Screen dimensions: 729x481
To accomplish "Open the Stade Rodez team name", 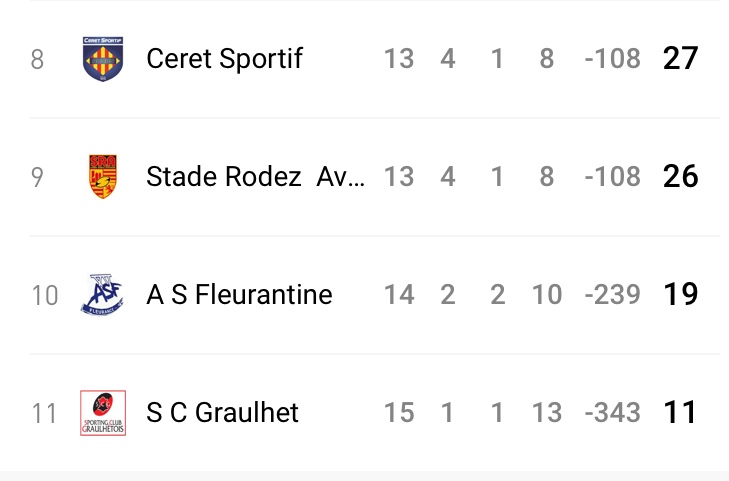I will coord(255,177).
